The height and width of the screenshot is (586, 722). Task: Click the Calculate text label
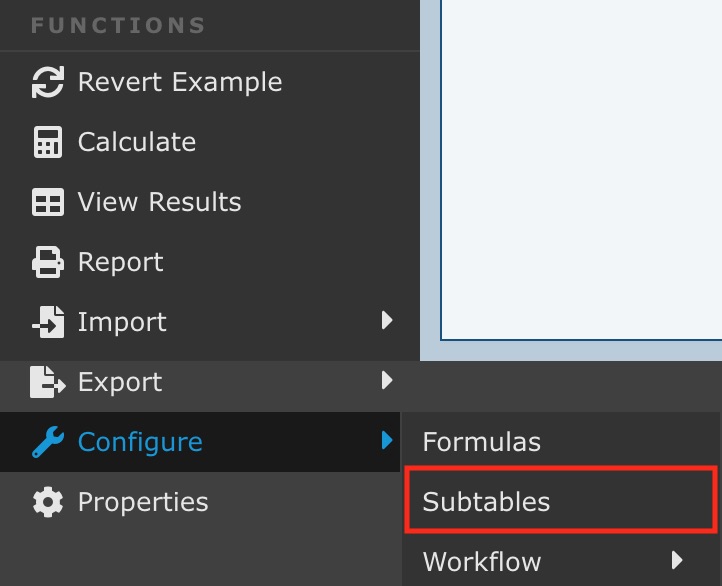tap(137, 142)
